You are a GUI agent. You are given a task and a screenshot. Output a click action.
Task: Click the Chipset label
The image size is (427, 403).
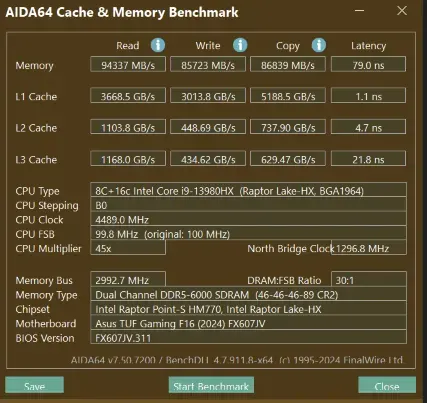click(x=32, y=309)
